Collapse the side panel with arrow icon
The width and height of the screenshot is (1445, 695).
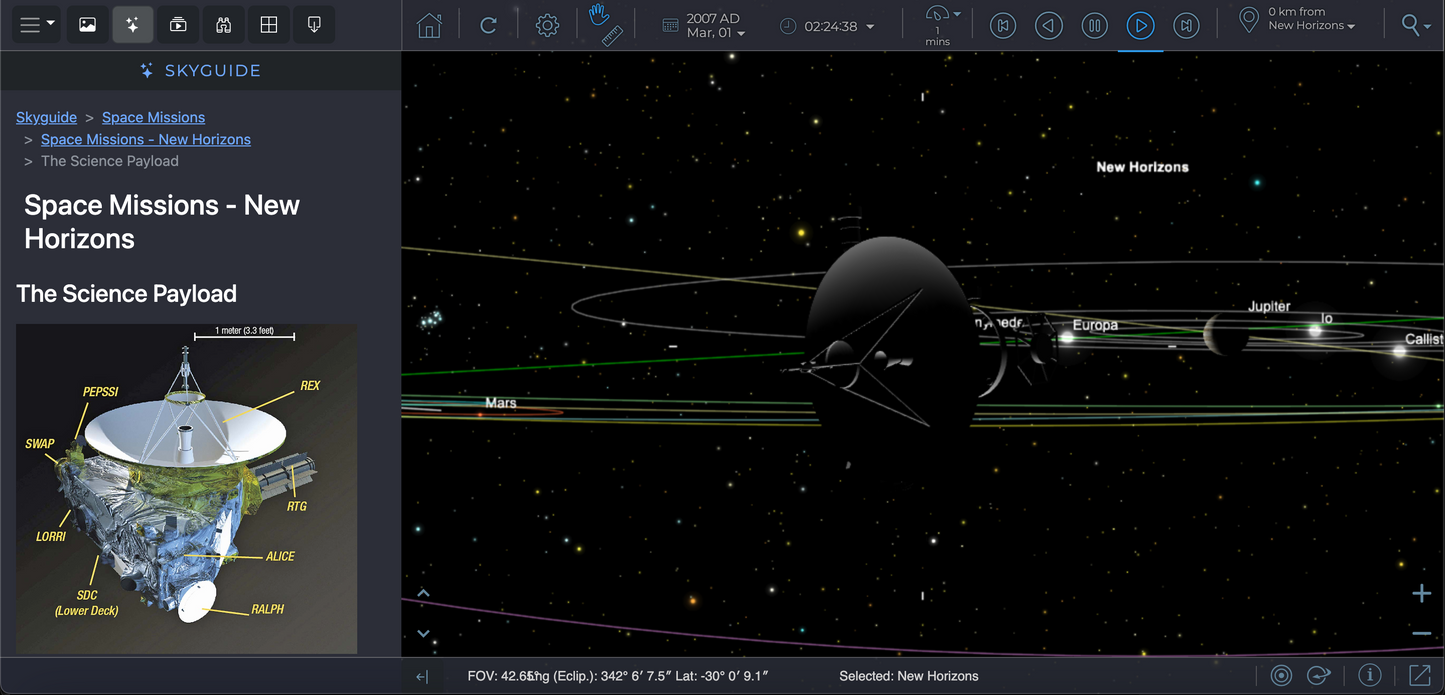[422, 677]
